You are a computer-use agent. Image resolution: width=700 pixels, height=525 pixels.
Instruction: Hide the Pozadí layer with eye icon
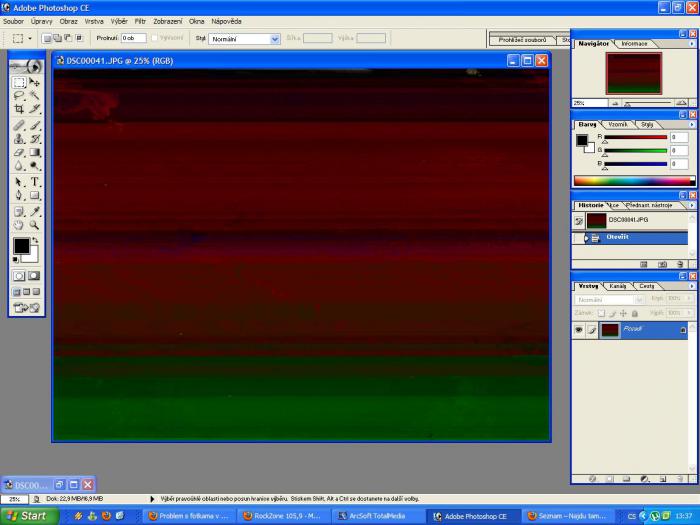point(579,330)
